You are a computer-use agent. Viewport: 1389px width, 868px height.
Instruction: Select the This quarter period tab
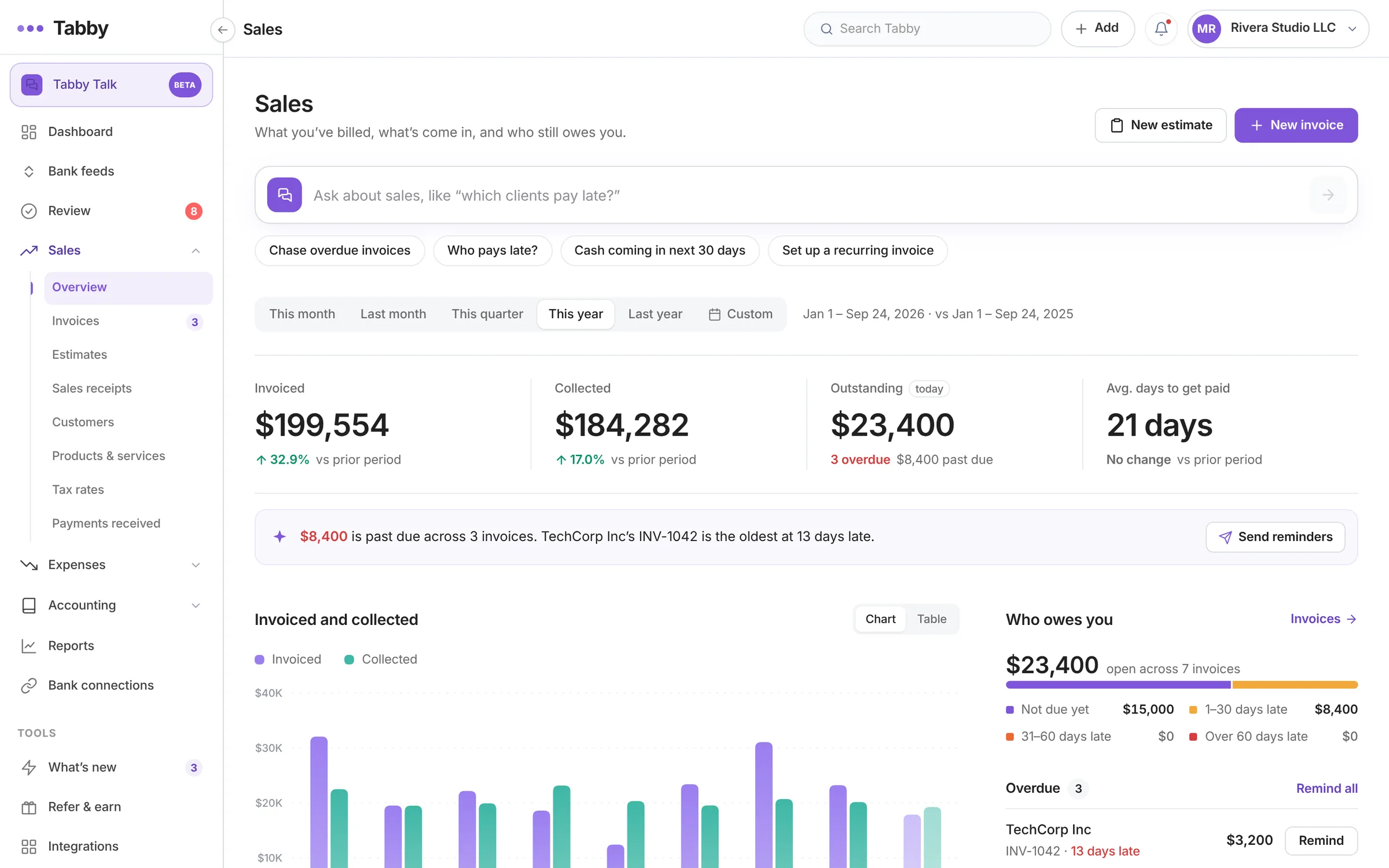point(487,314)
